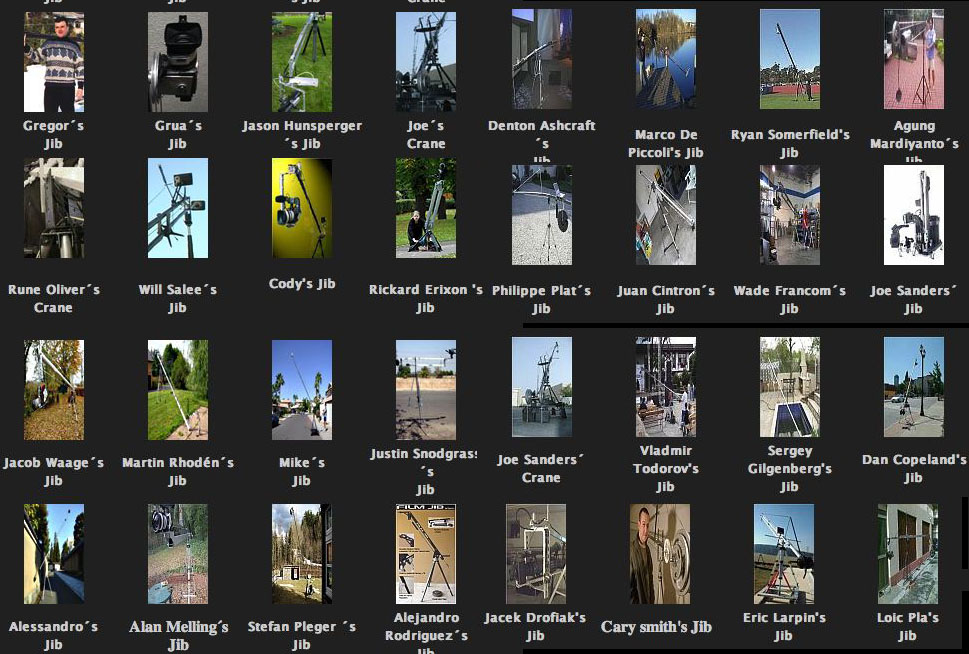Screen dimensions: 969x654
Task: Select Loic Pla's Jib photo thumbnail
Action: pos(908,554)
